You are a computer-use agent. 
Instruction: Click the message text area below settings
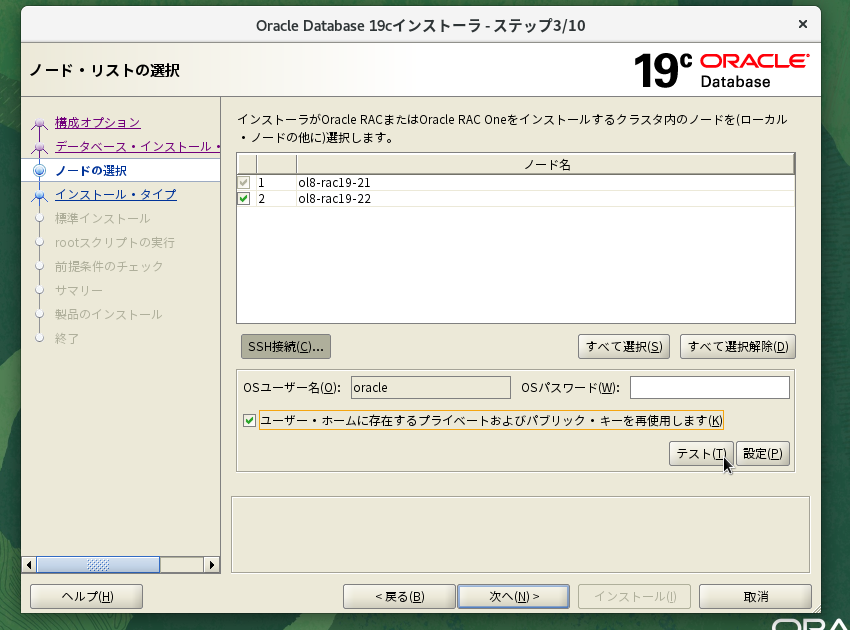point(520,535)
